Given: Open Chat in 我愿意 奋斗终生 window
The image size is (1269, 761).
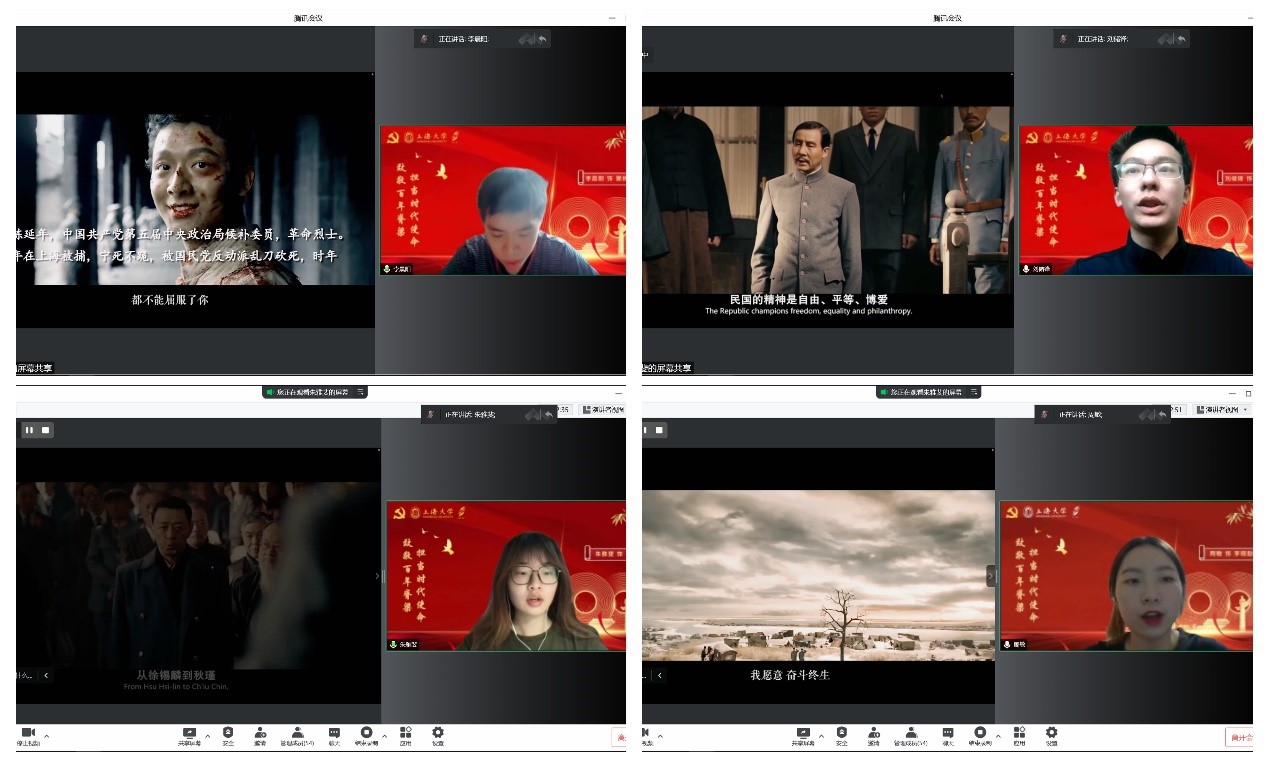Looking at the screenshot, I should pos(948,736).
